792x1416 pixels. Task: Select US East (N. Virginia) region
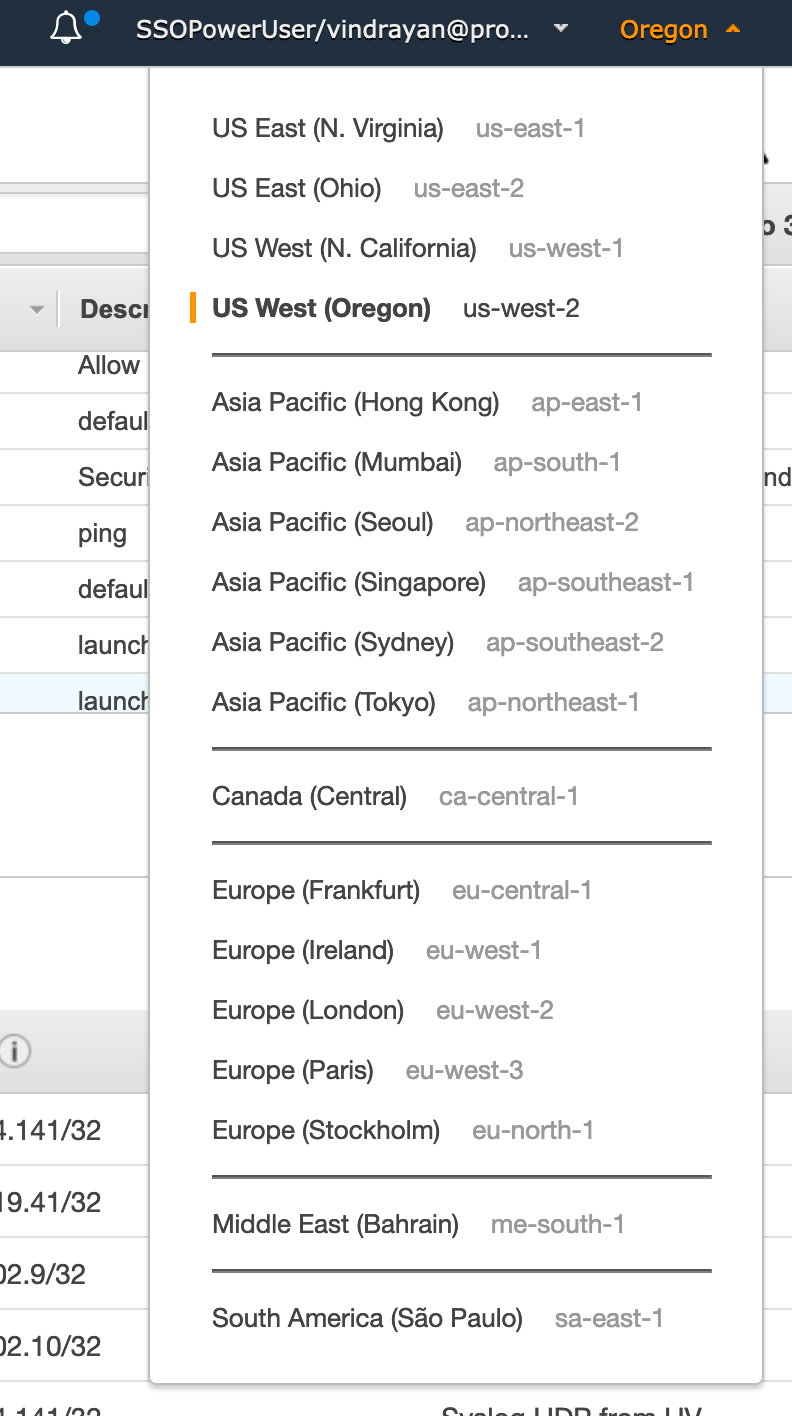[327, 129]
